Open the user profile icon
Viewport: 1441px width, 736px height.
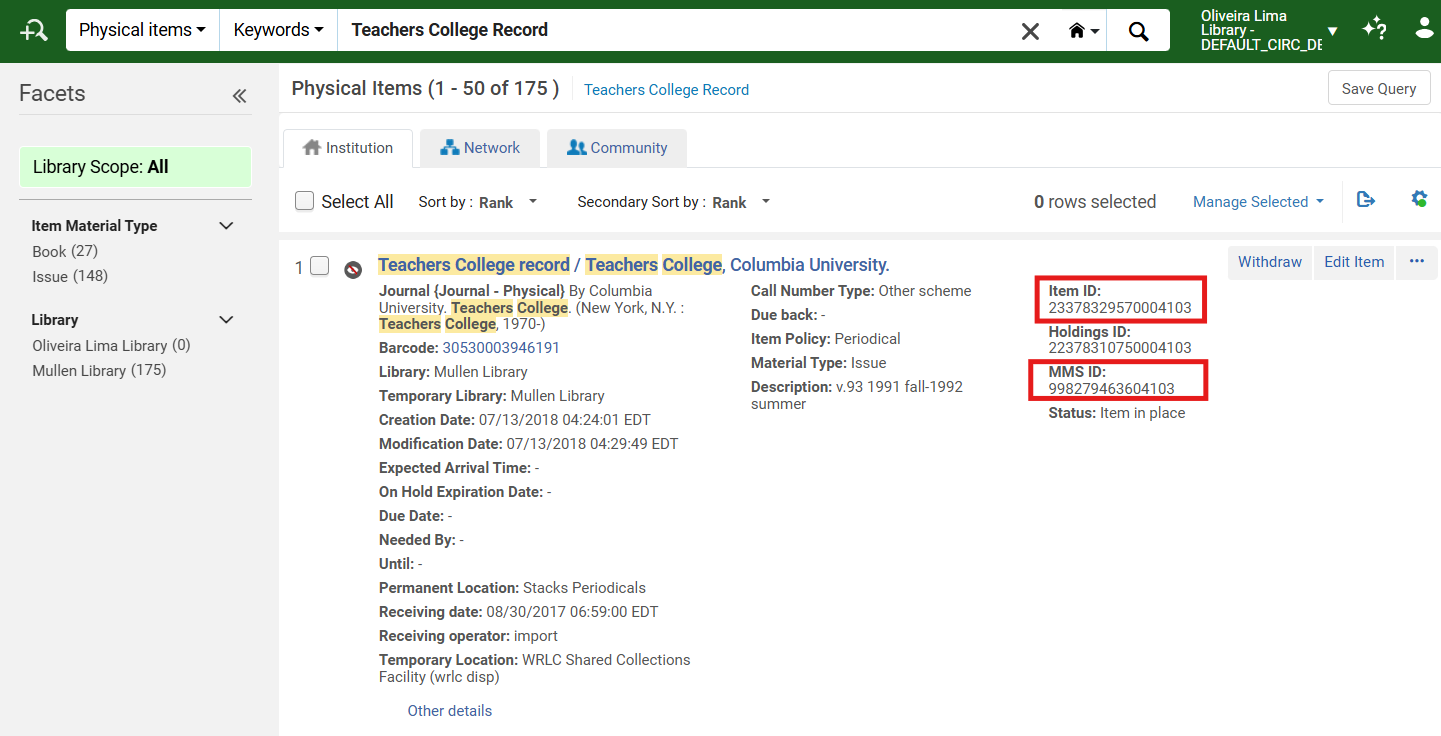pos(1424,29)
